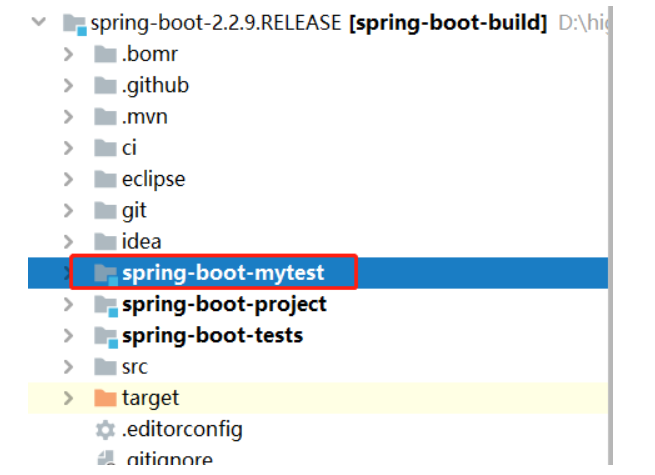655x475 pixels.
Task: Click the vertical scrollbar of project tree
Action: 610,234
